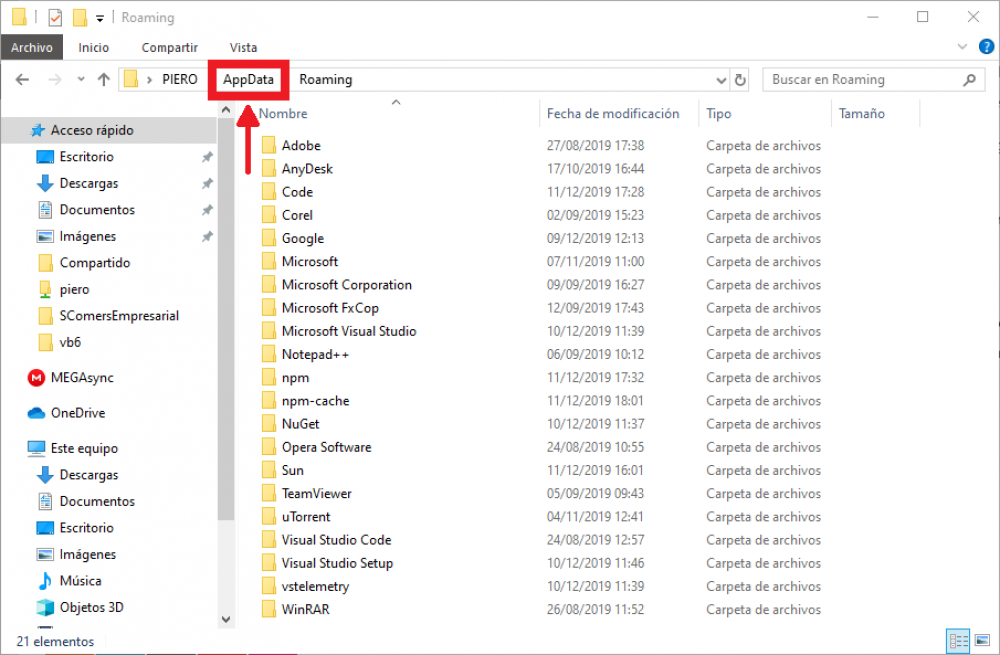The height and width of the screenshot is (655, 1000).
Task: Click the NuGet folder icon
Action: tap(269, 423)
